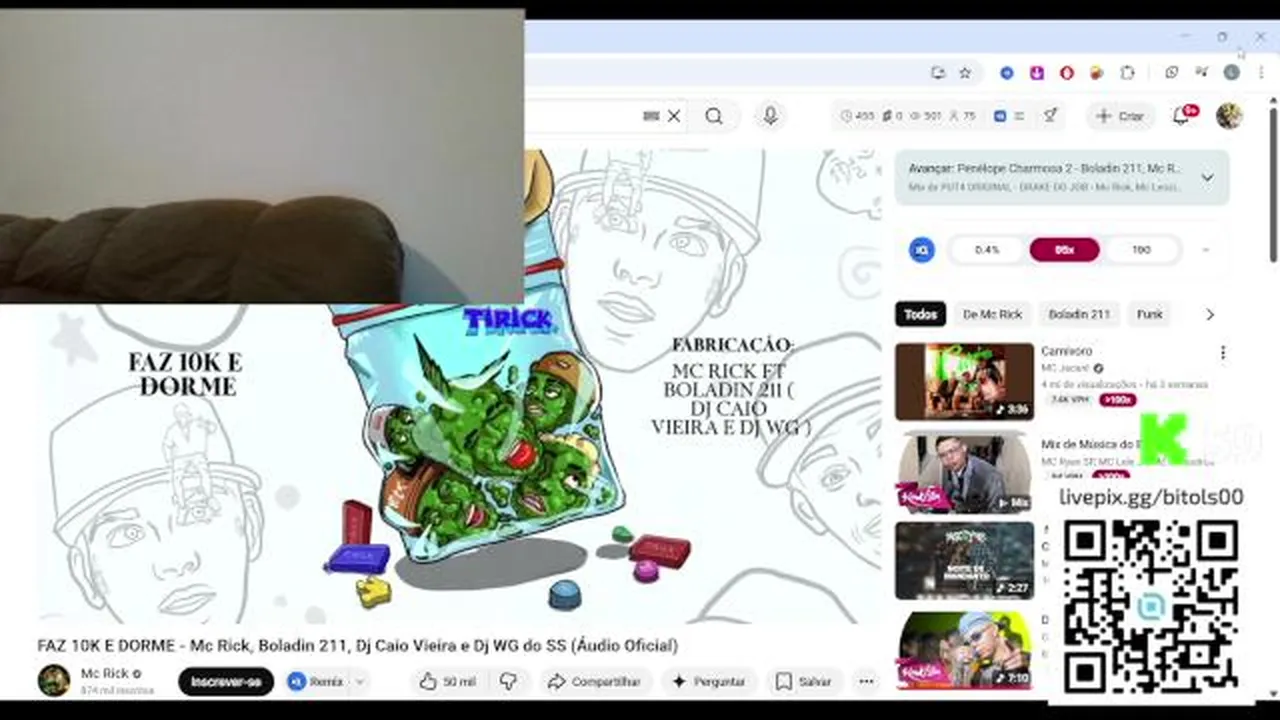The width and height of the screenshot is (1280, 720).
Task: Open the install/cast icon in address bar
Action: [x=938, y=72]
